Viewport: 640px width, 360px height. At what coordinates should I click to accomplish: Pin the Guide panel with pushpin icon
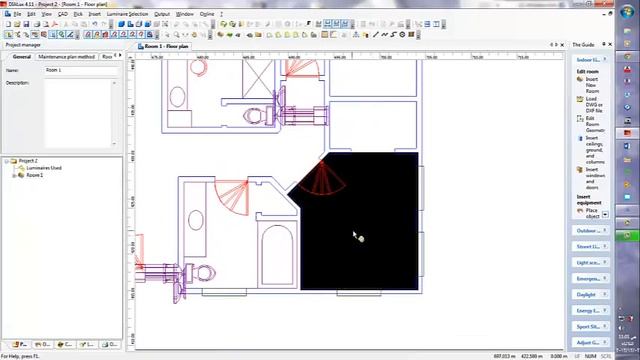[x=604, y=44]
